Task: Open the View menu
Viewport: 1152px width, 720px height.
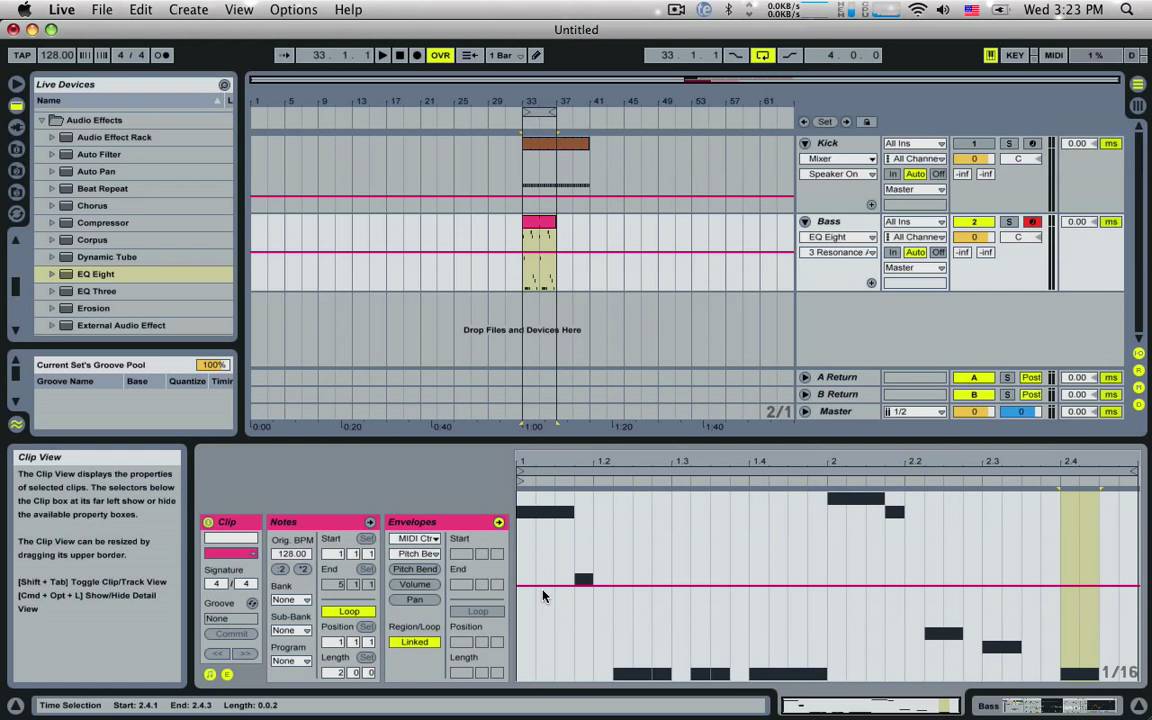Action: (x=239, y=10)
